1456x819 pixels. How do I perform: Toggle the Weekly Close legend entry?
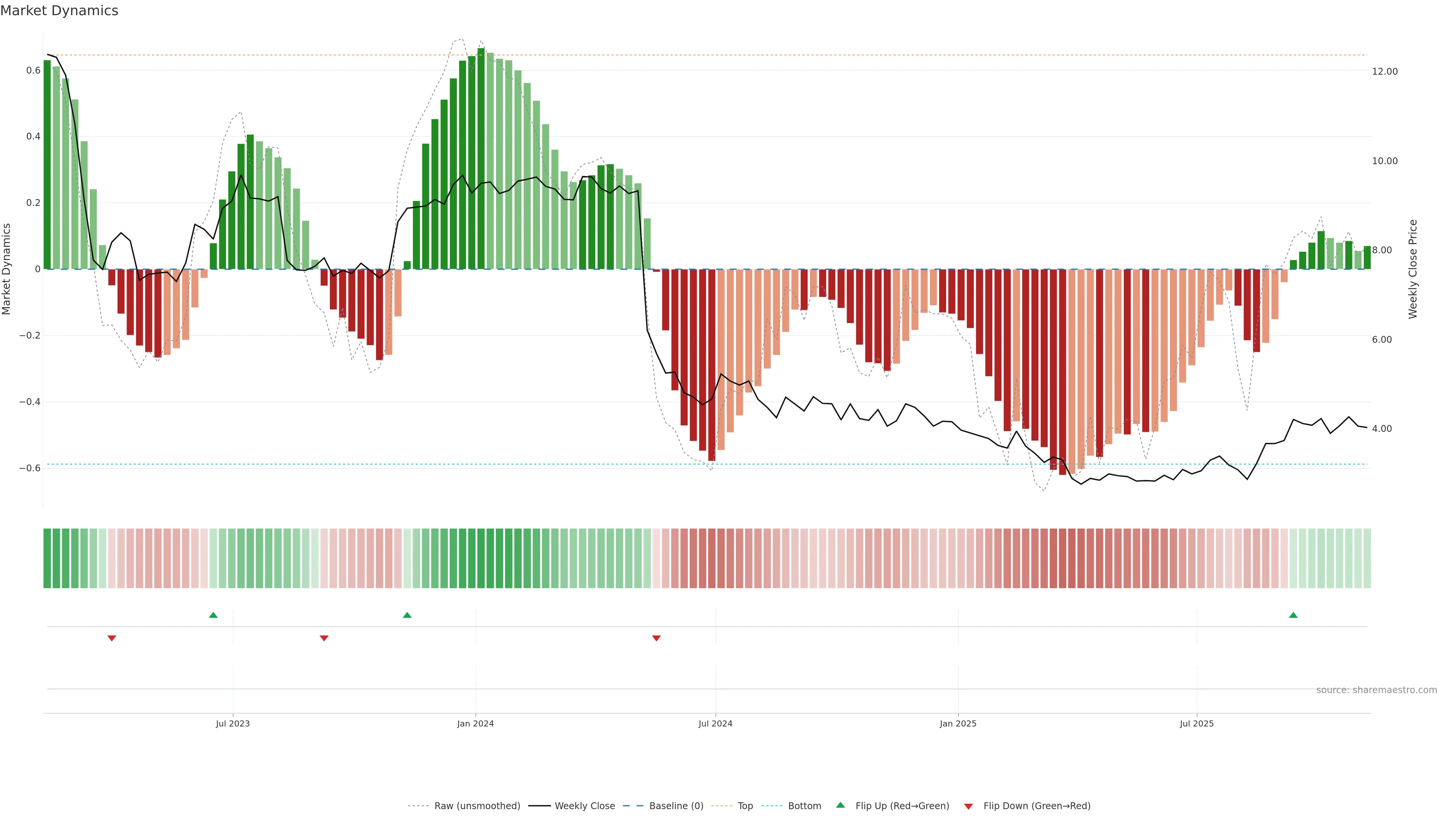pyautogui.click(x=584, y=806)
